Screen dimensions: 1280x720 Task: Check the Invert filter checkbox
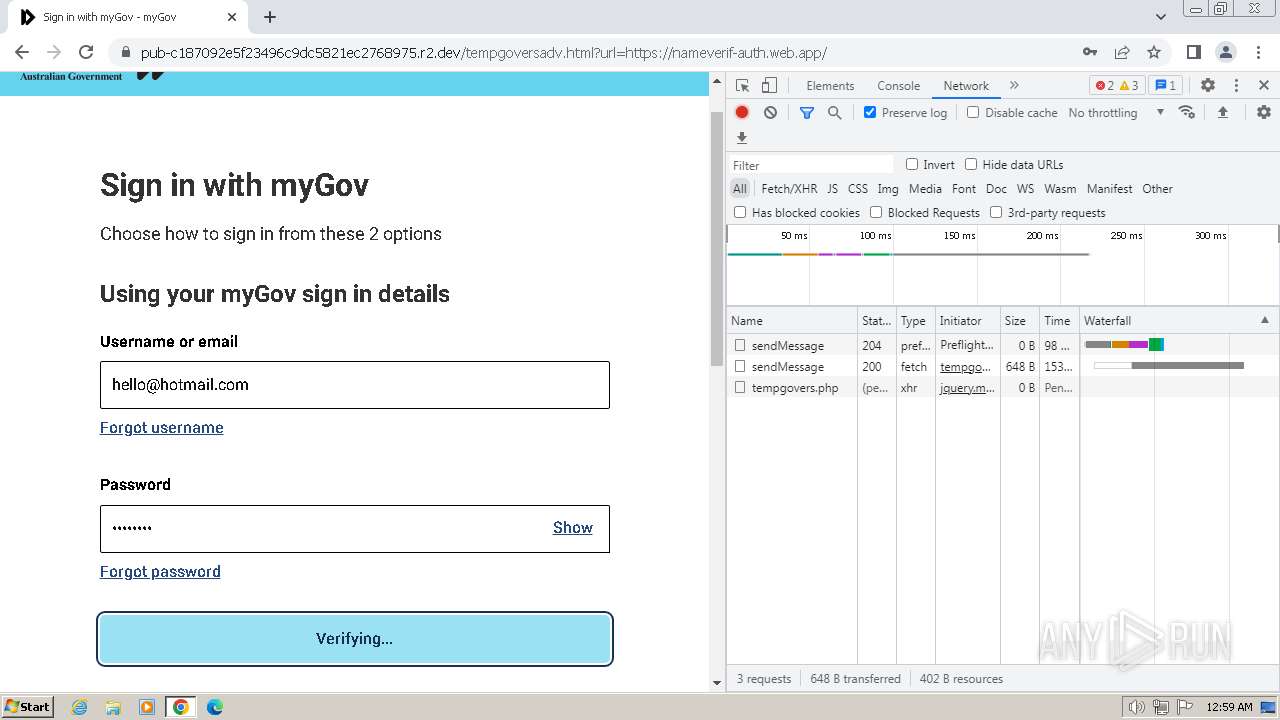pyautogui.click(x=912, y=165)
